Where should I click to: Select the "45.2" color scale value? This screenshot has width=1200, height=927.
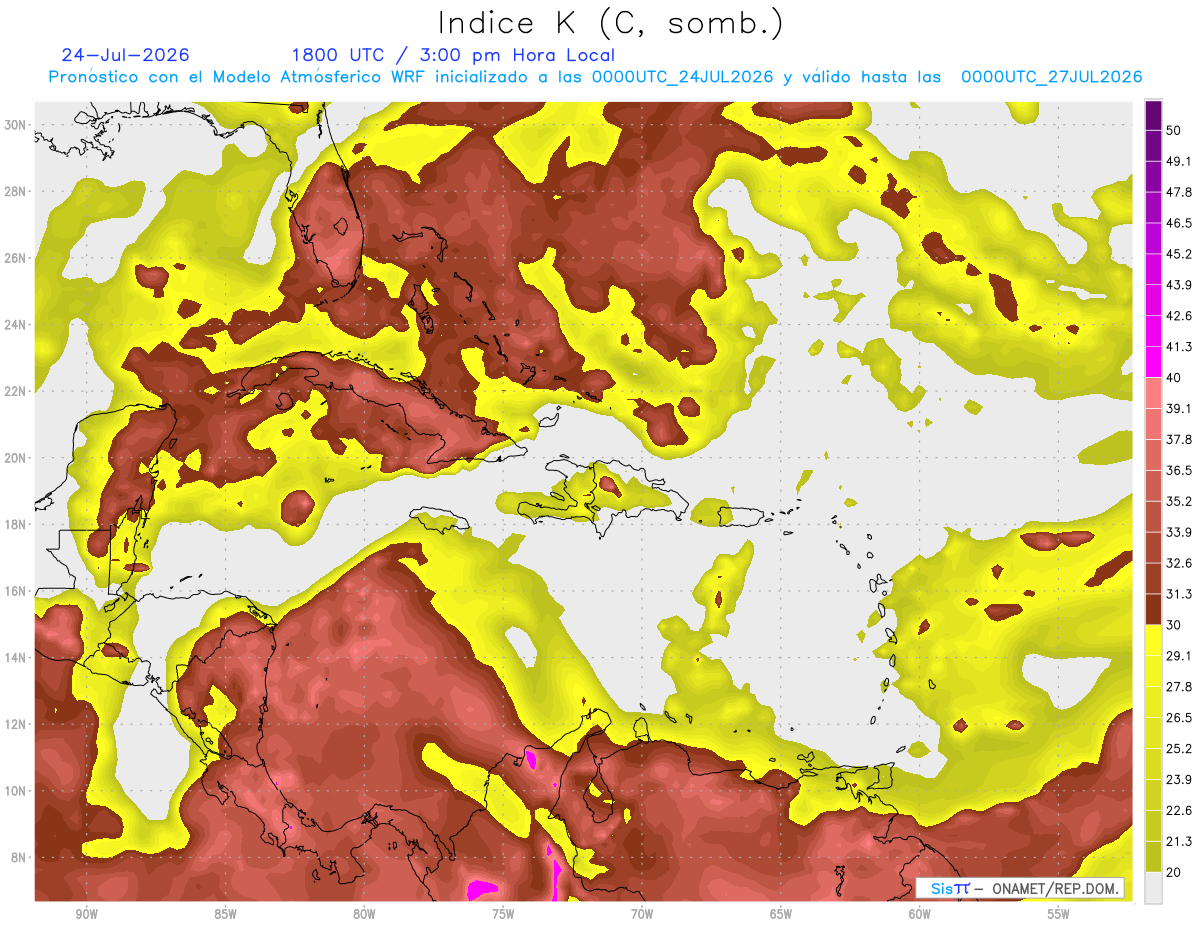[x=1180, y=254]
